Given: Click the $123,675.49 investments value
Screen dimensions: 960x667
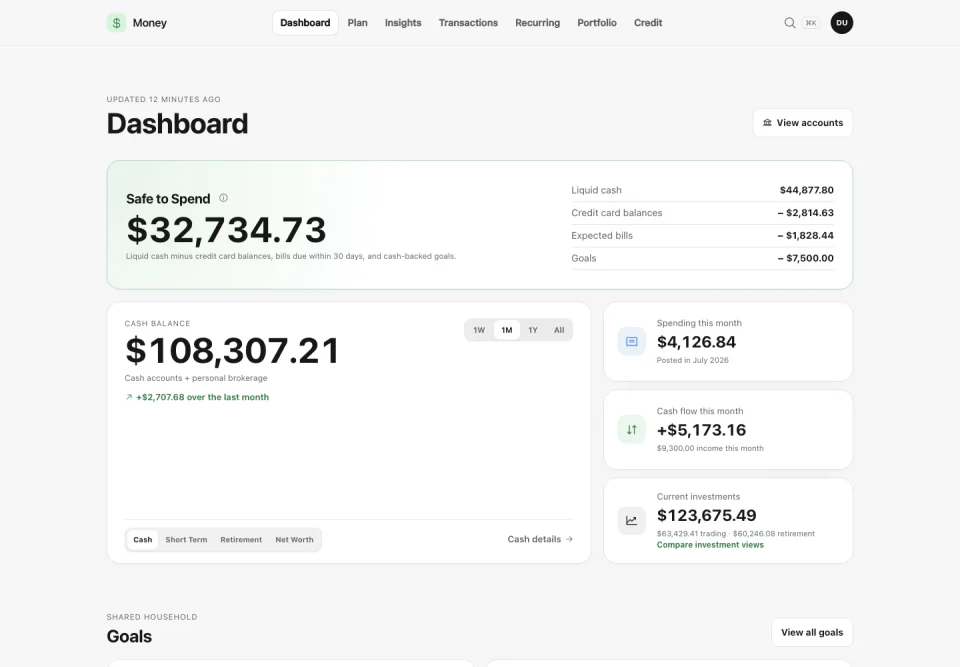Looking at the screenshot, I should click(x=707, y=515).
